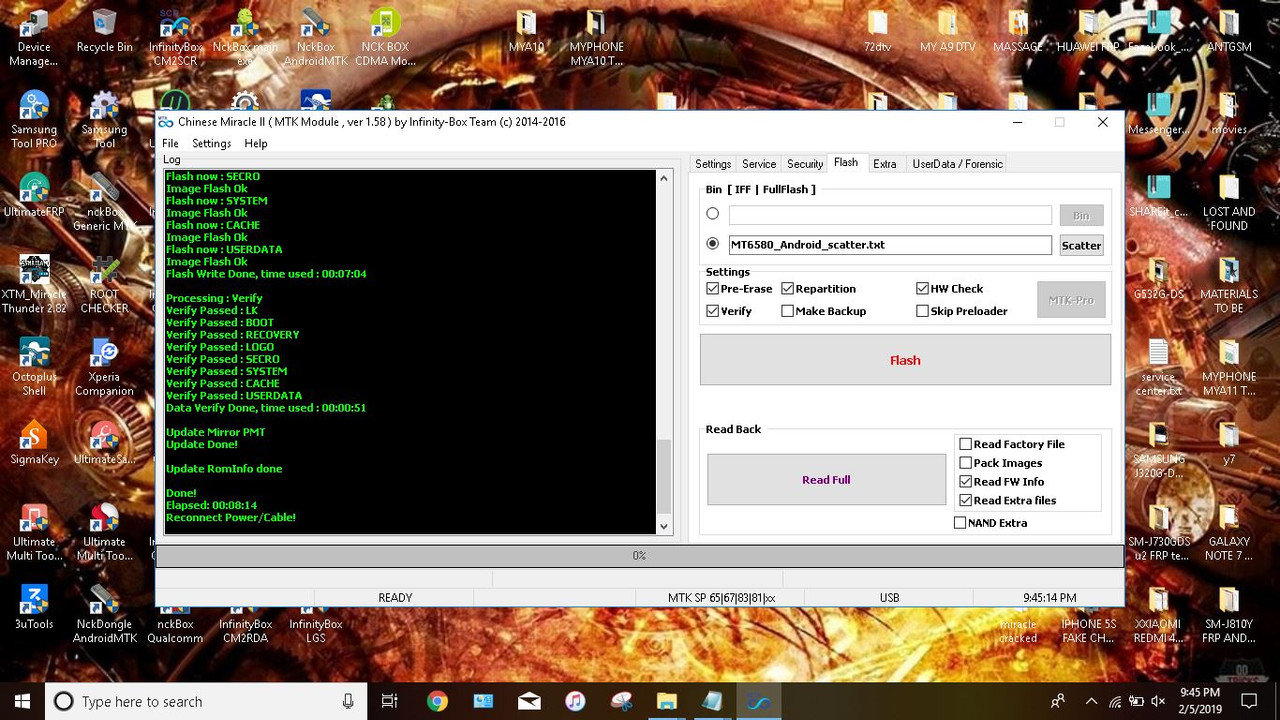The width and height of the screenshot is (1280, 720).
Task: Switch to the Security tab
Action: click(x=805, y=164)
